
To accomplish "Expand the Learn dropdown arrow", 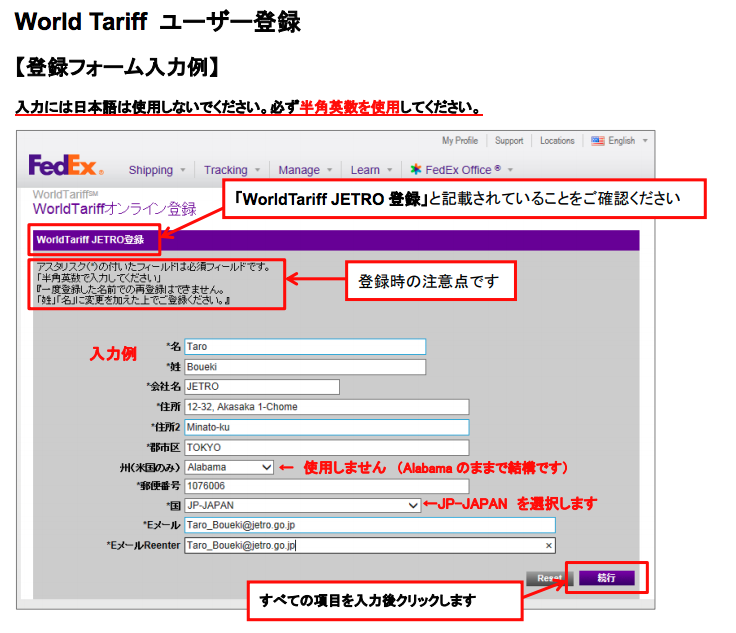I will [x=390, y=170].
